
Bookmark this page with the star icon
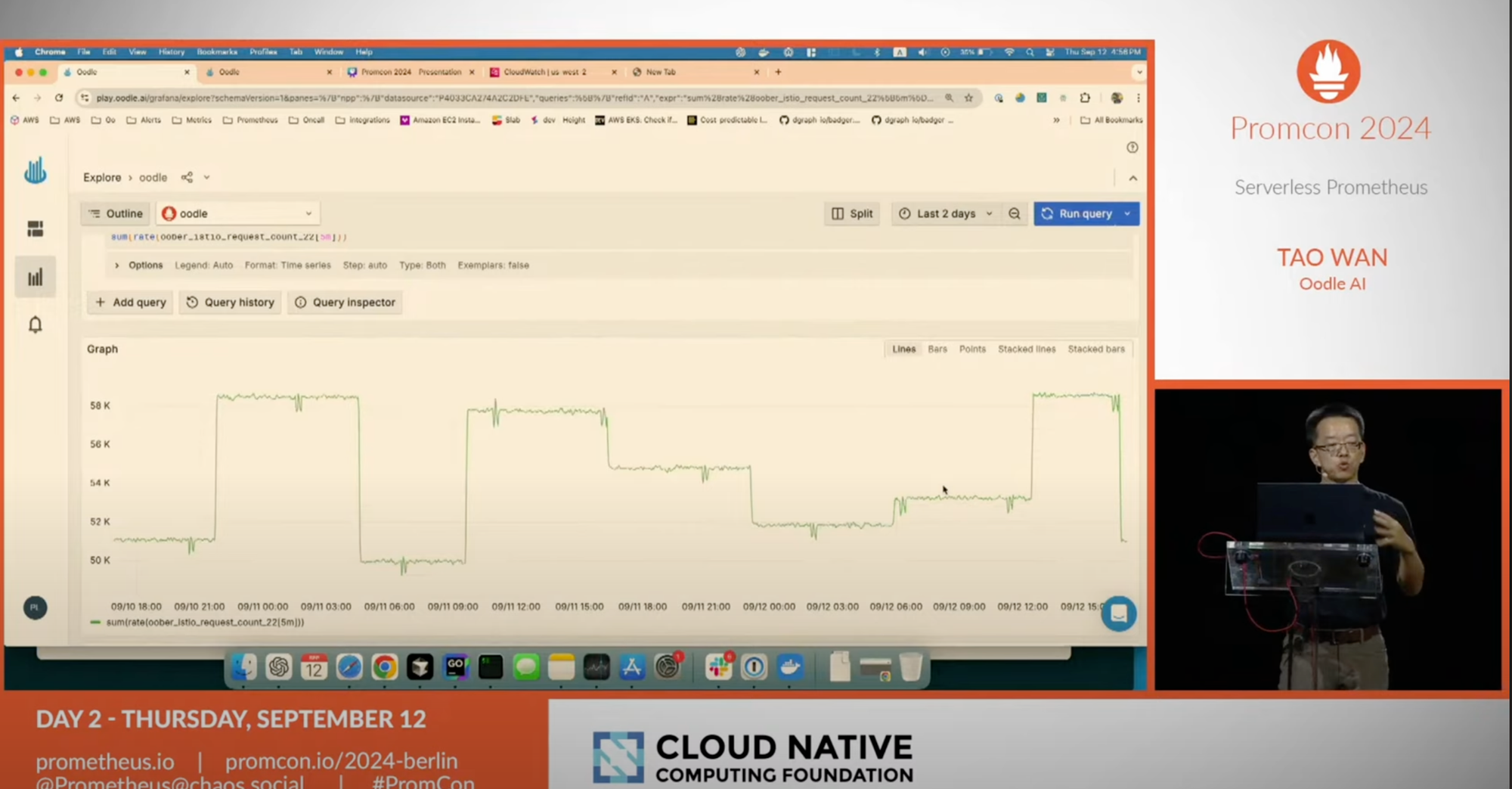968,98
